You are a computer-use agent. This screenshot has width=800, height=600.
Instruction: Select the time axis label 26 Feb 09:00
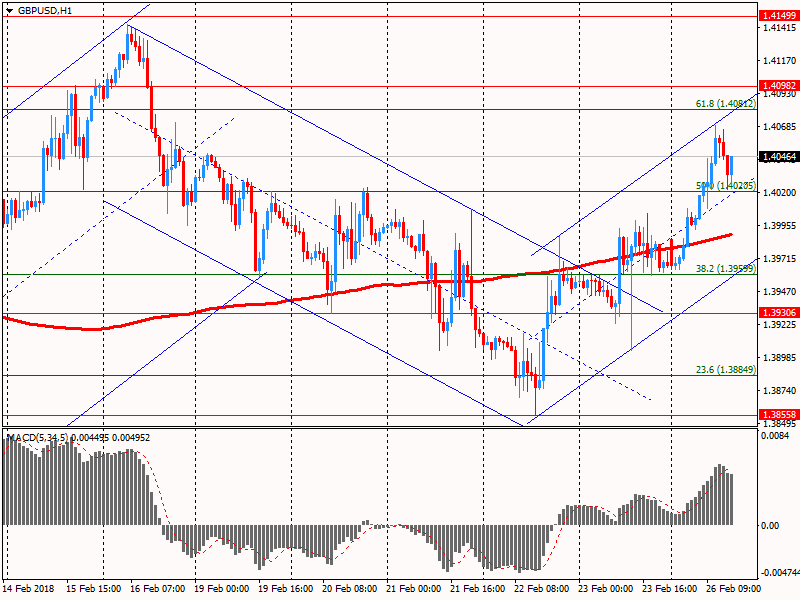tap(734, 588)
